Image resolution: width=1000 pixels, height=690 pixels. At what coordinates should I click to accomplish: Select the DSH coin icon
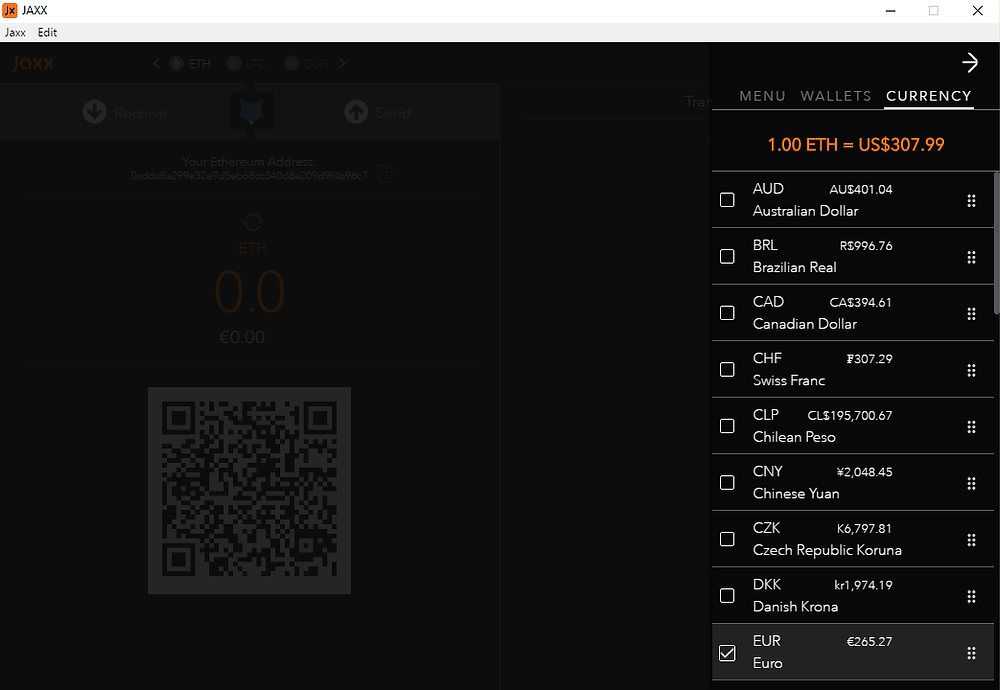click(x=291, y=63)
